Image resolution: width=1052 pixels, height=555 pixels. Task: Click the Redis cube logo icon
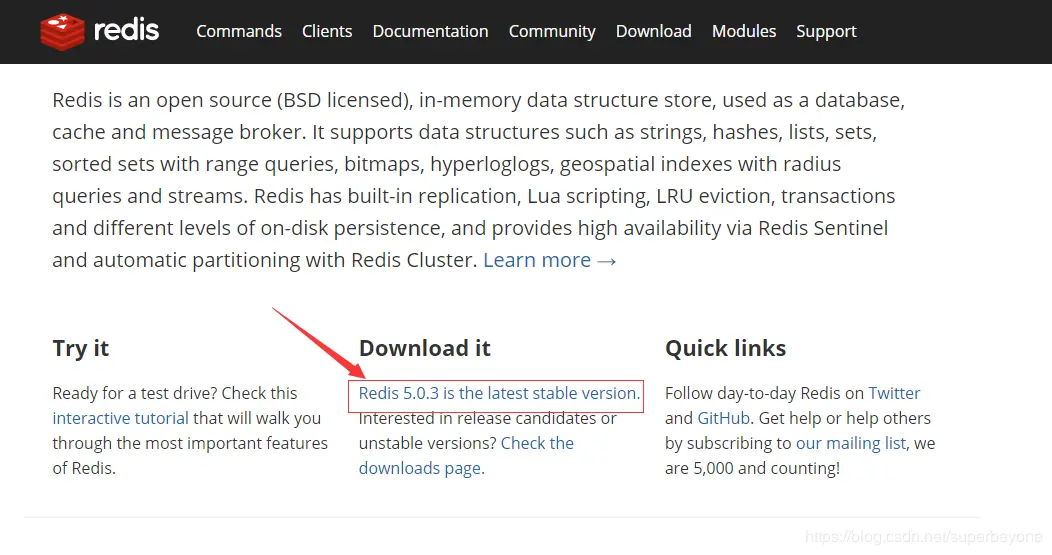[x=63, y=31]
